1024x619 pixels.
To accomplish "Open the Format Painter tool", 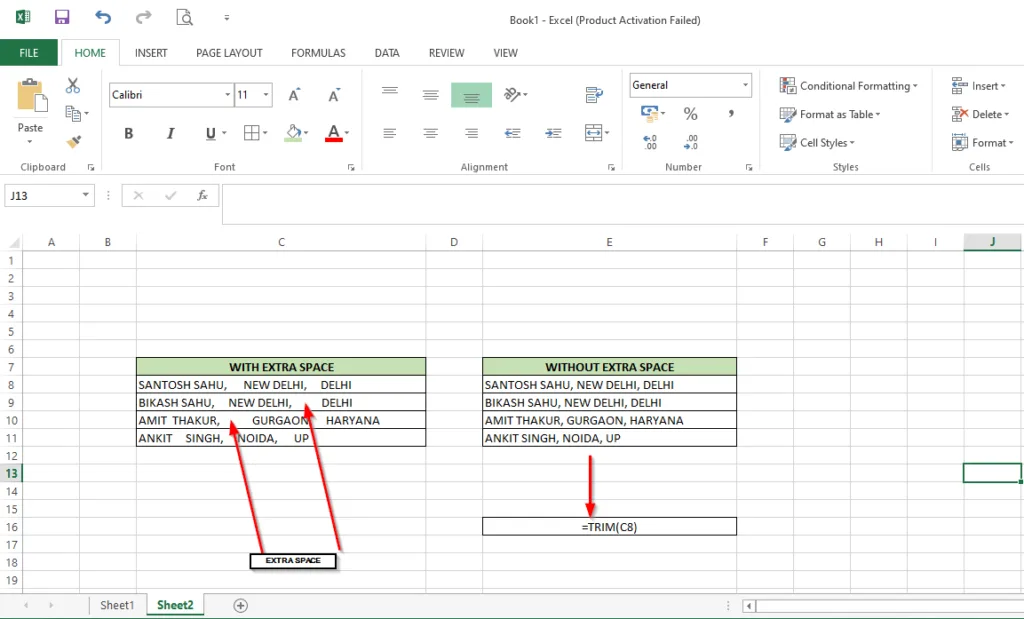I will coord(74,143).
